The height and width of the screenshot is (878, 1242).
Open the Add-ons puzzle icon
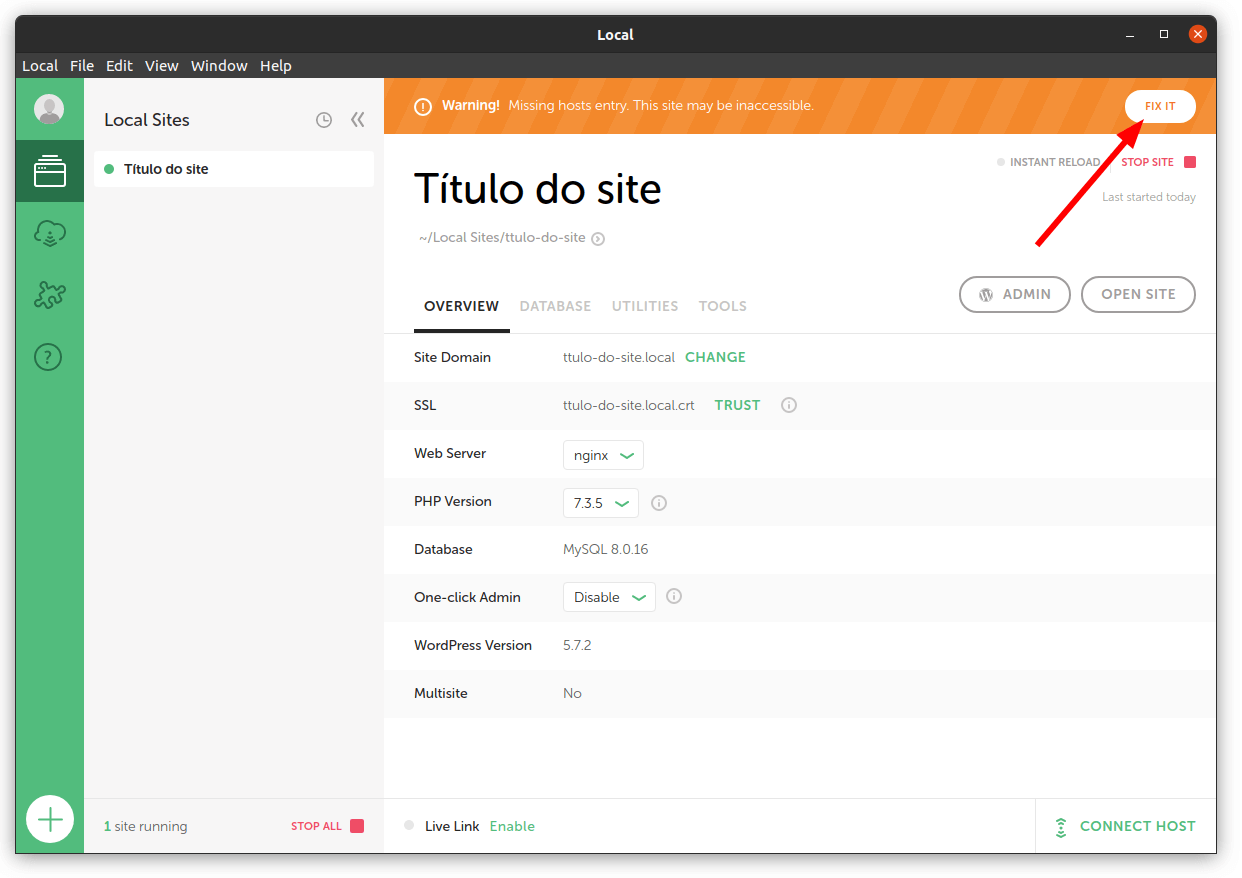[x=49, y=295]
